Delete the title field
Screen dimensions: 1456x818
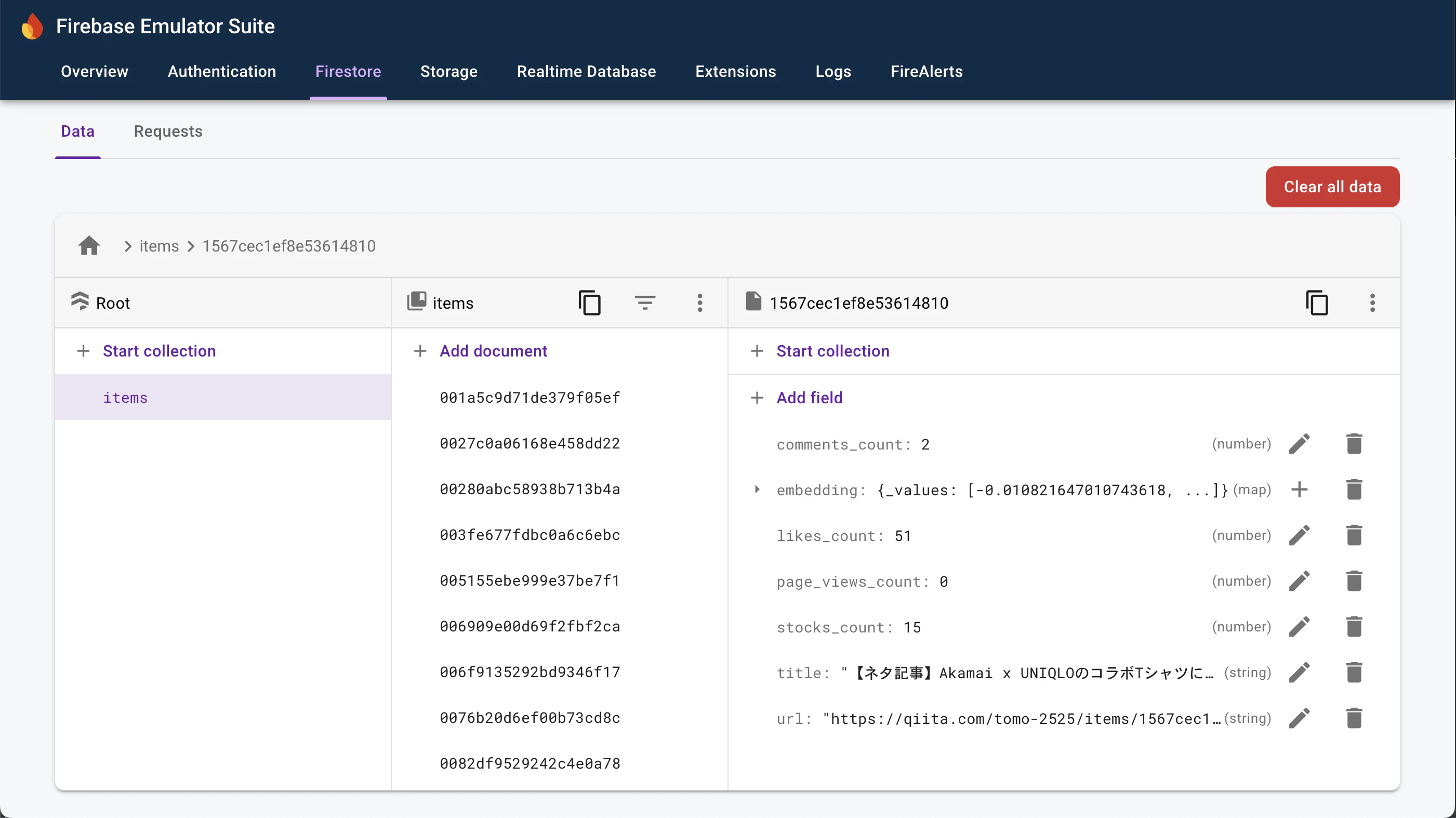tap(1354, 672)
